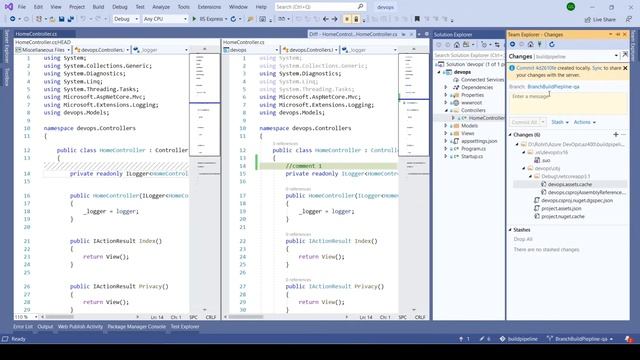Viewport: 640px width, 360px height.
Task: Click Team Explorer Back button icon
Action: (x=513, y=44)
